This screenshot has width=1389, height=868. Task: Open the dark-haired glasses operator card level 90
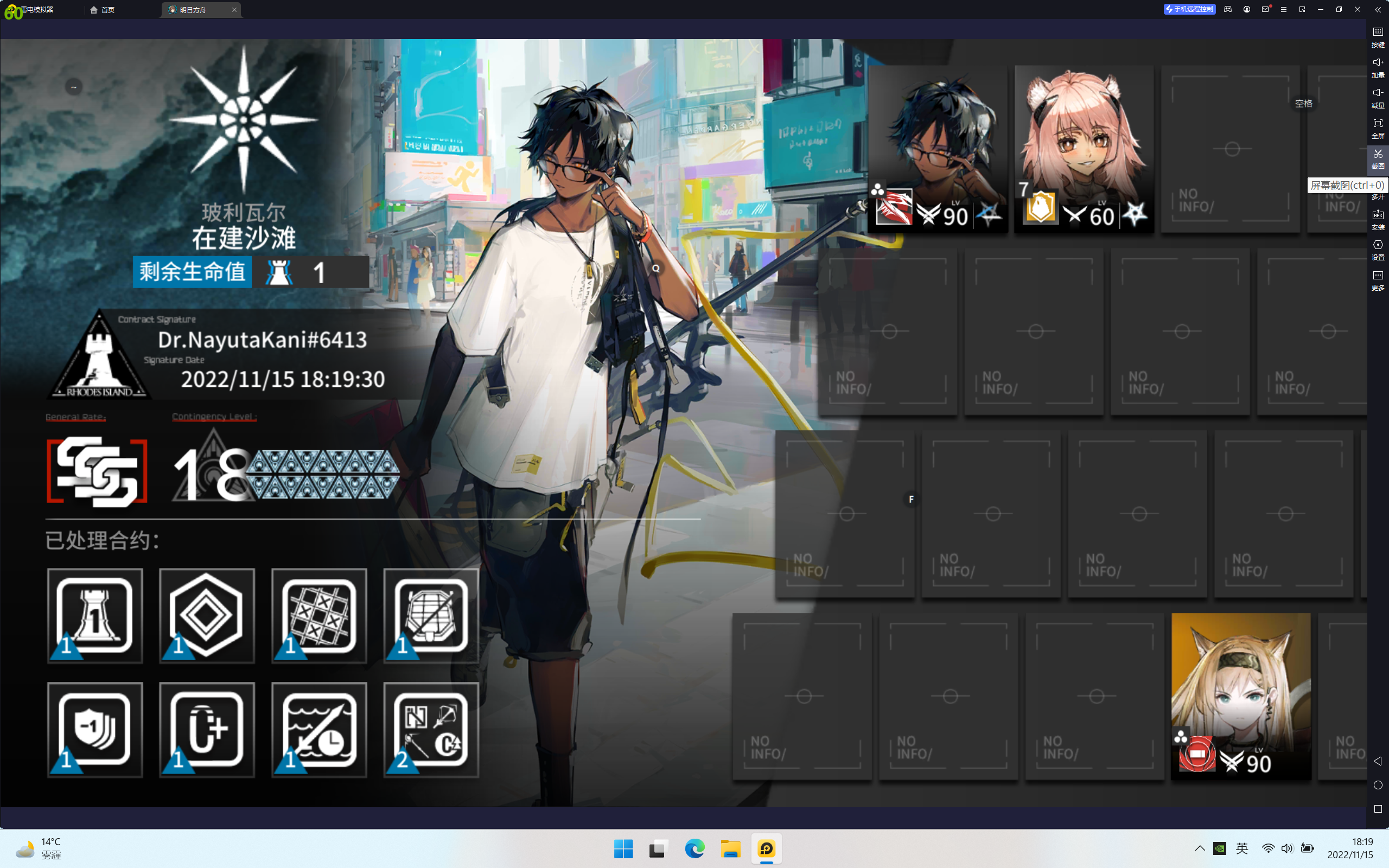938,149
